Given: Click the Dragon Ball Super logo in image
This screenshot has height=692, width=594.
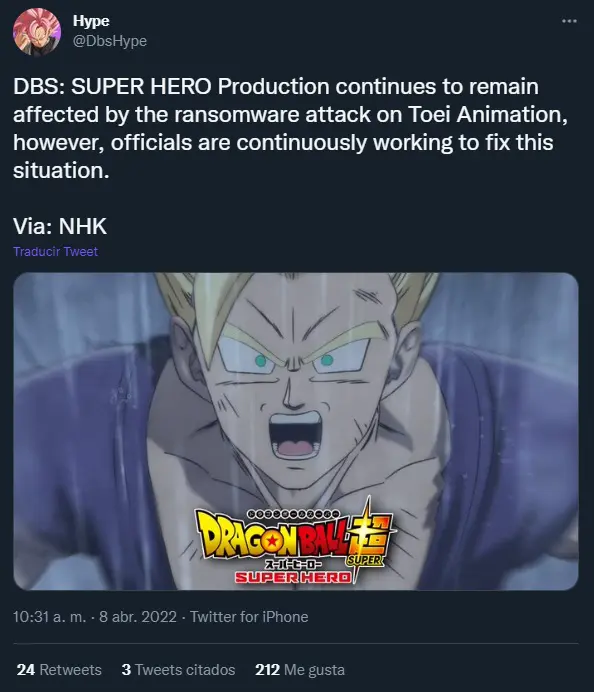Looking at the screenshot, I should pos(294,541).
